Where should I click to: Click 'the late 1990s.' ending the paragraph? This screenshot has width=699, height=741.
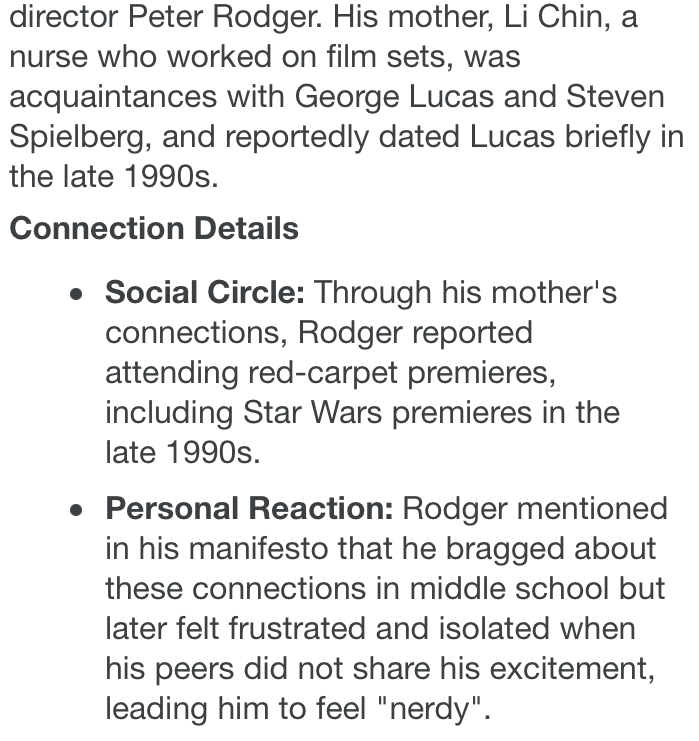[x=114, y=177]
